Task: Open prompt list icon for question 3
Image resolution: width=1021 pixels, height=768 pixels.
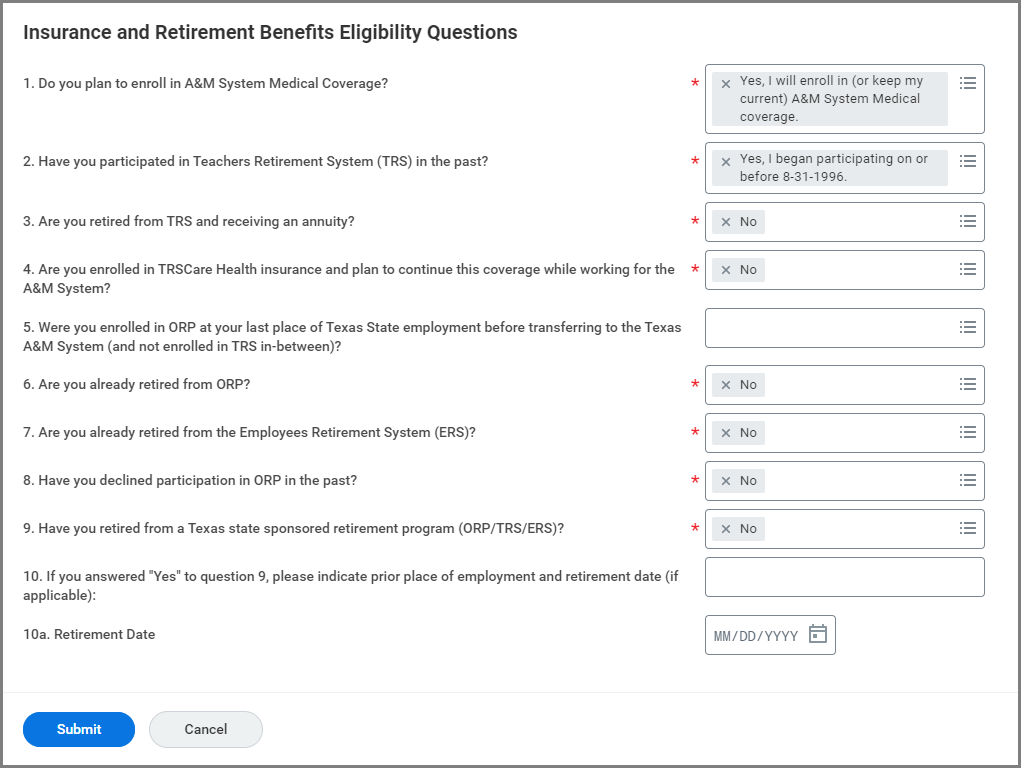Action: pyautogui.click(x=967, y=221)
